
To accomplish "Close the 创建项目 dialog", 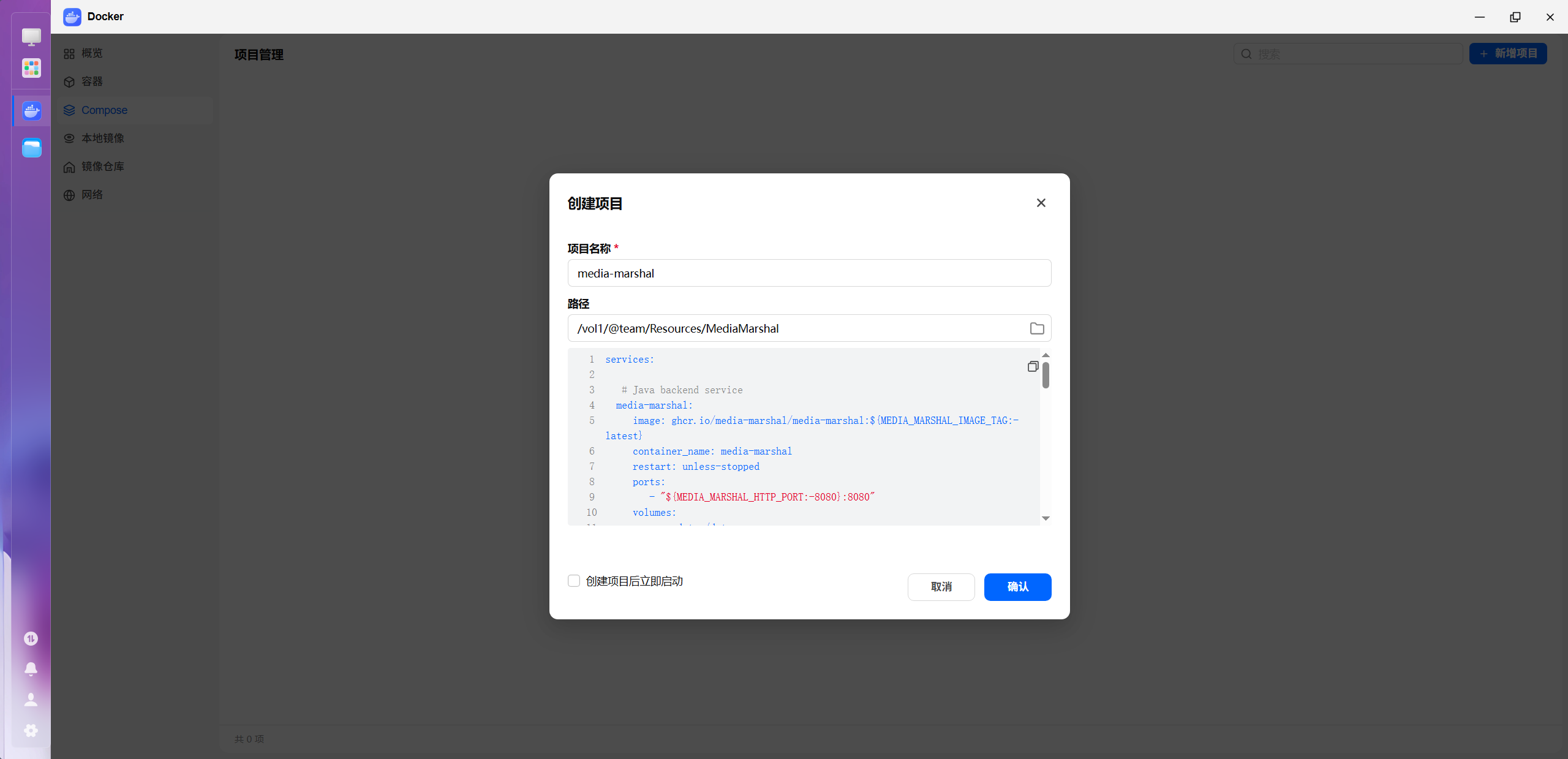I will (1041, 203).
